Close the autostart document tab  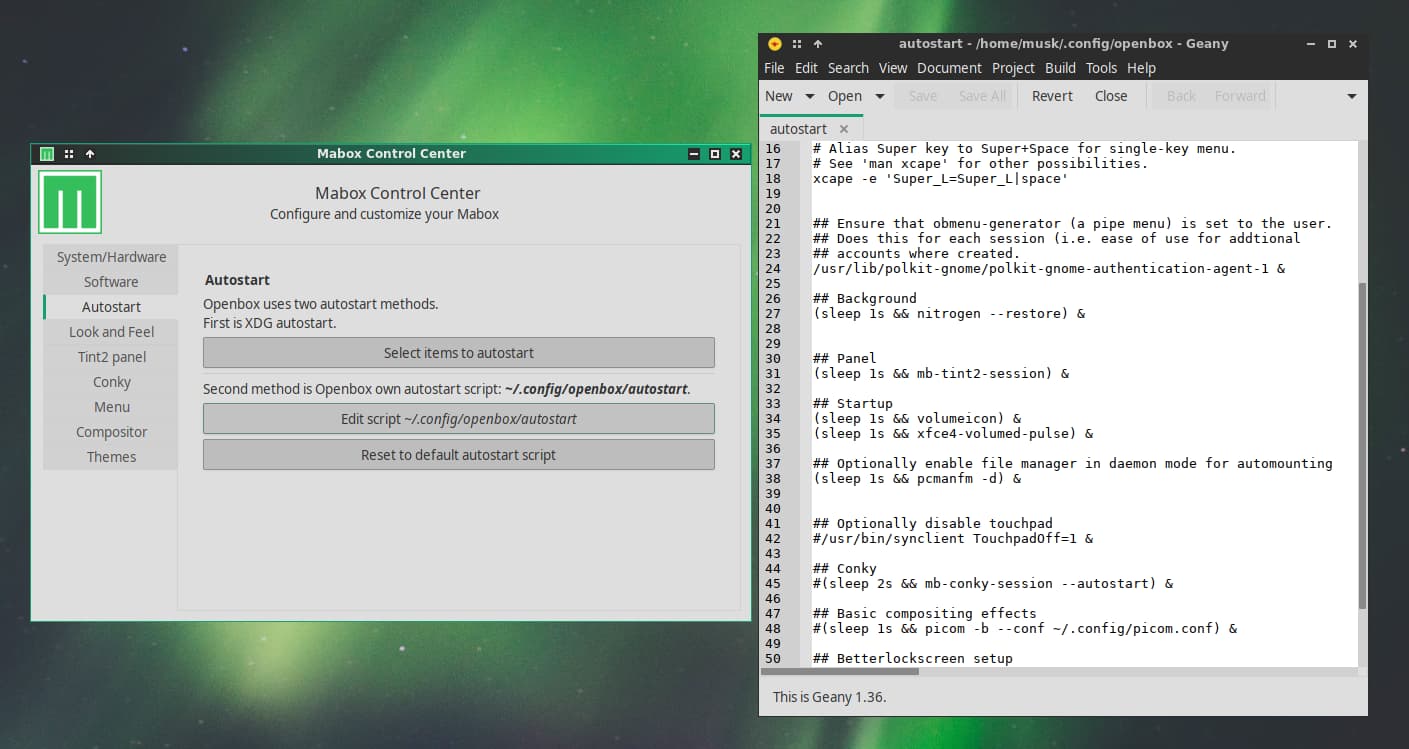pos(844,129)
